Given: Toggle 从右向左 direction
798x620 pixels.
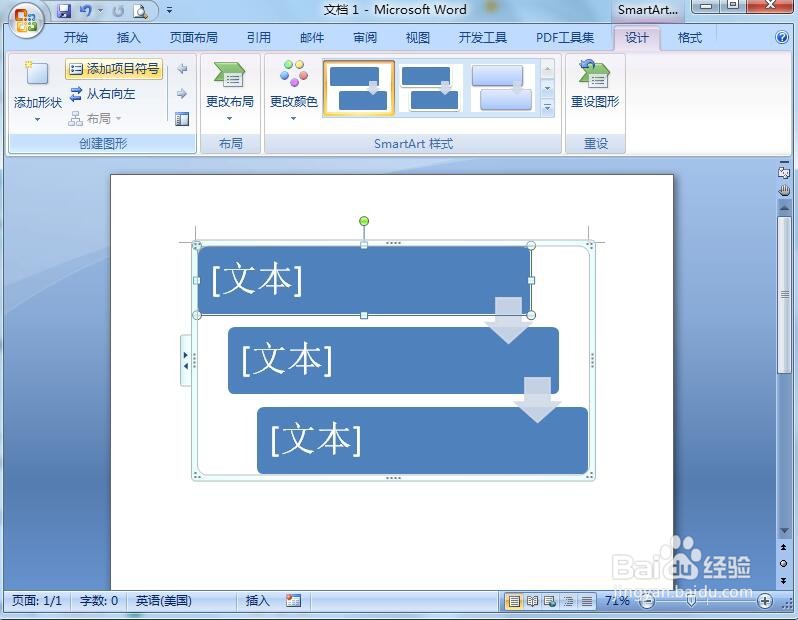Looking at the screenshot, I should (103, 94).
